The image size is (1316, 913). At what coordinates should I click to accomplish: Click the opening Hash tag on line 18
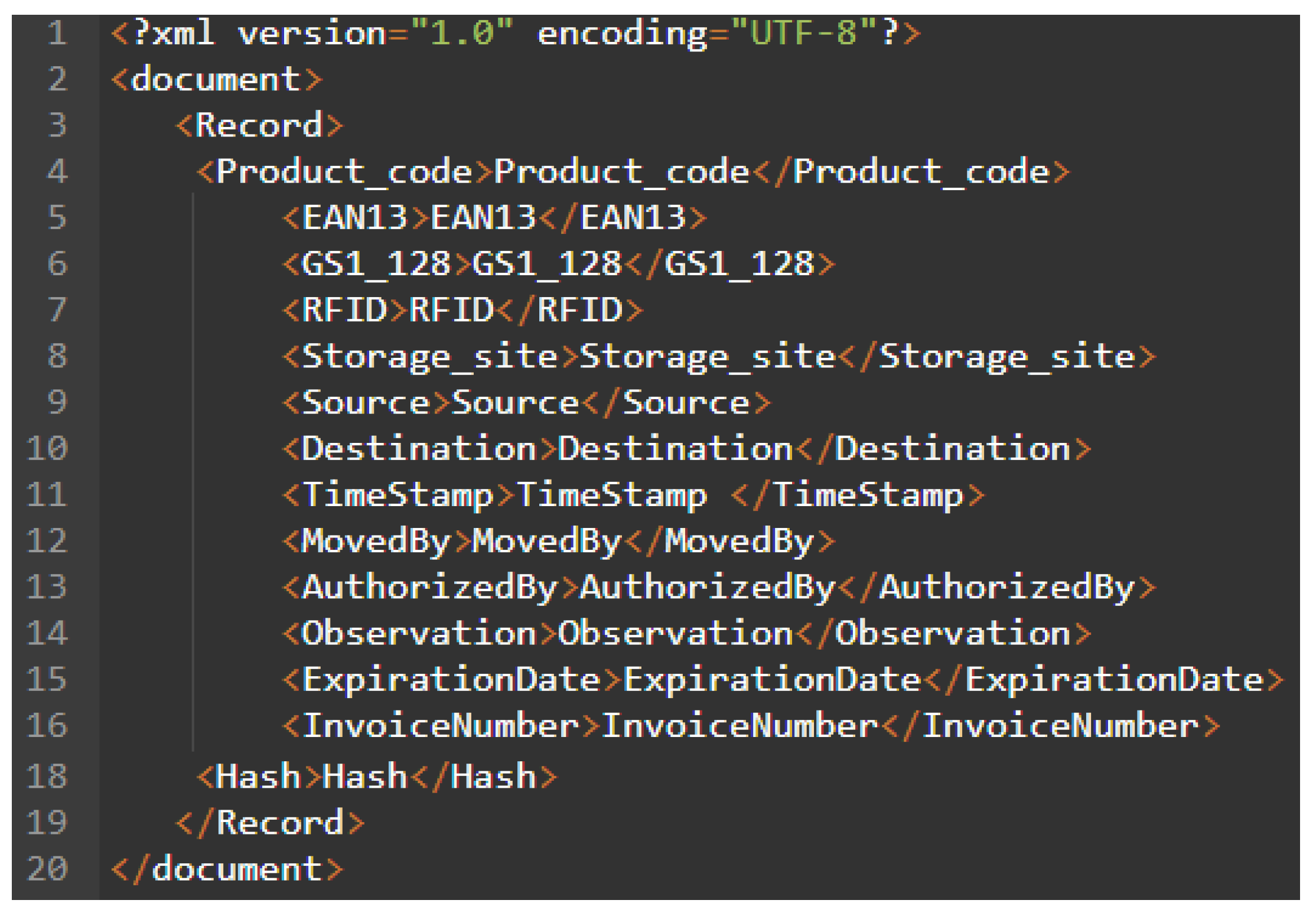259,776
